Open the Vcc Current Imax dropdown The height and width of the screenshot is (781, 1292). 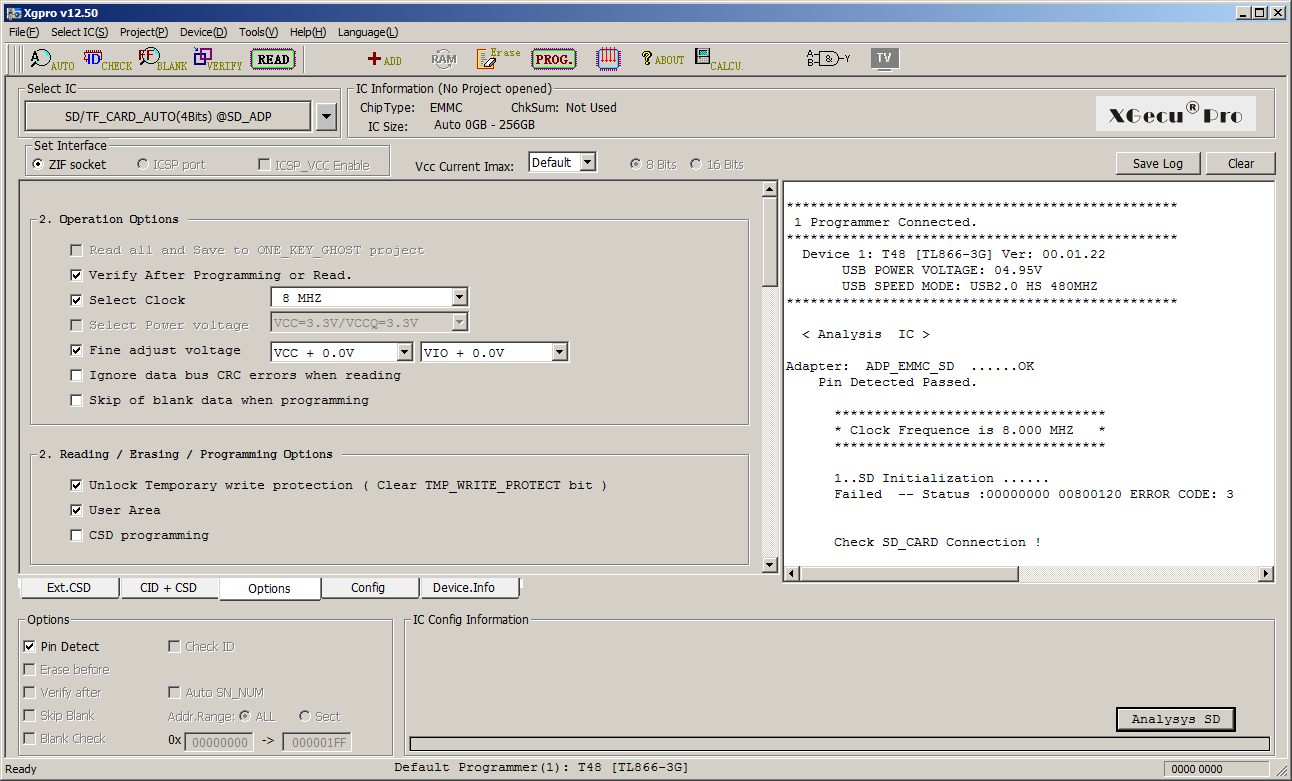587,162
